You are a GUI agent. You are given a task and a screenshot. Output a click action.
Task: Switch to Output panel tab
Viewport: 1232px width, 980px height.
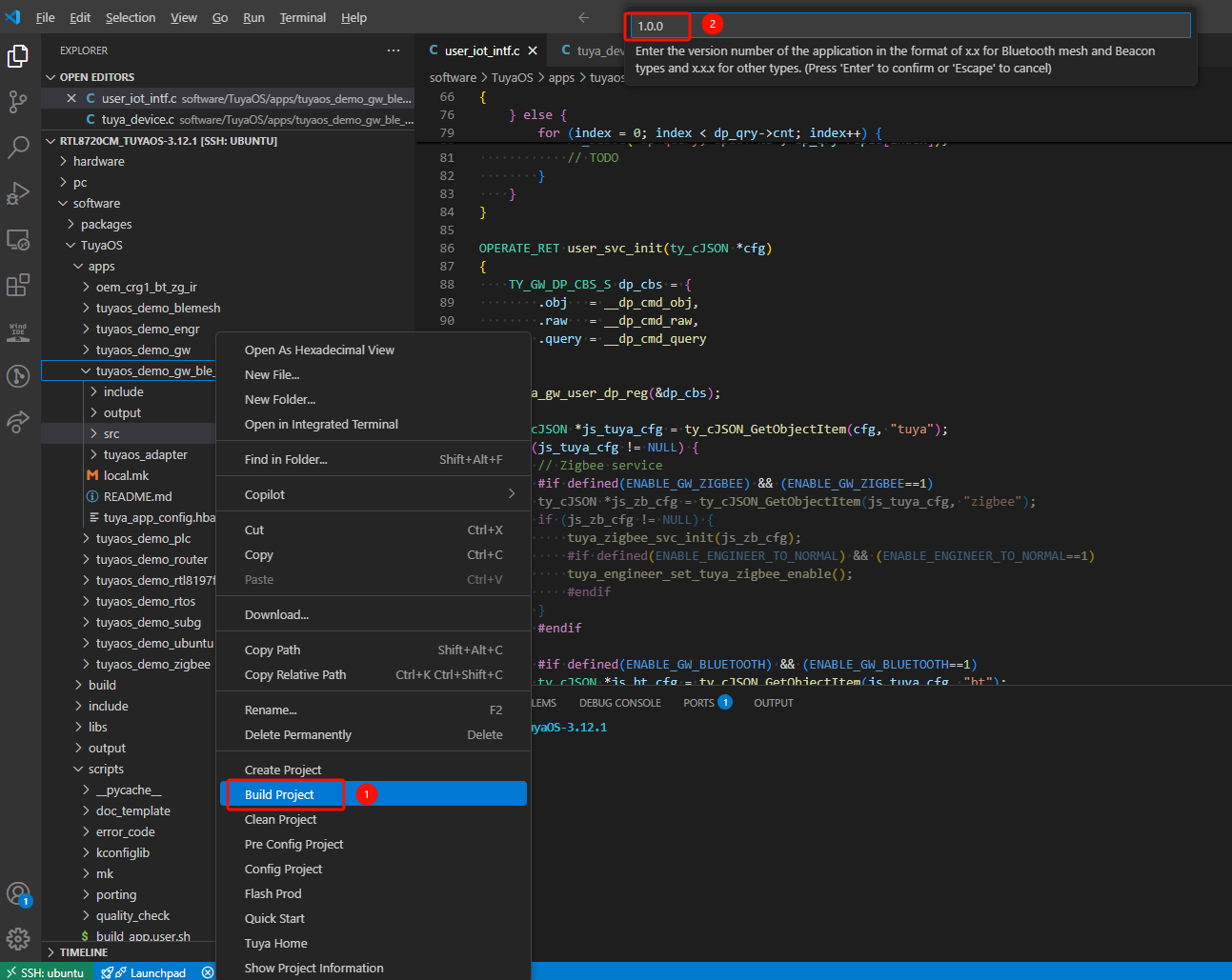[773, 703]
